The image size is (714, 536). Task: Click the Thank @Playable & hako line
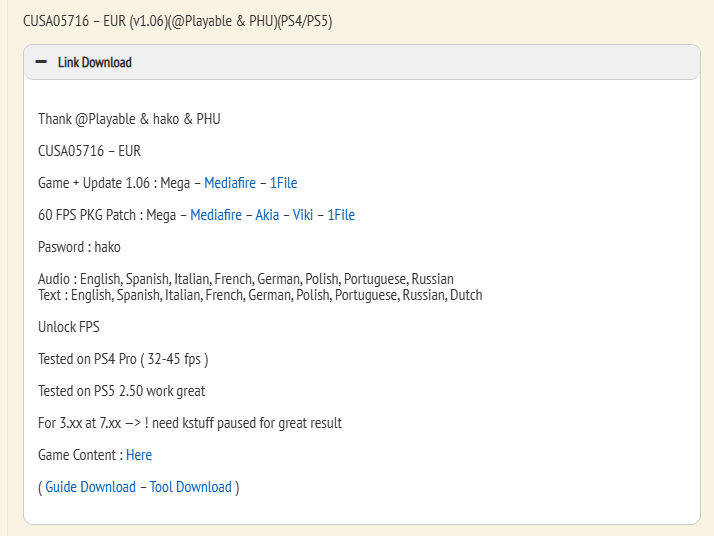point(129,119)
